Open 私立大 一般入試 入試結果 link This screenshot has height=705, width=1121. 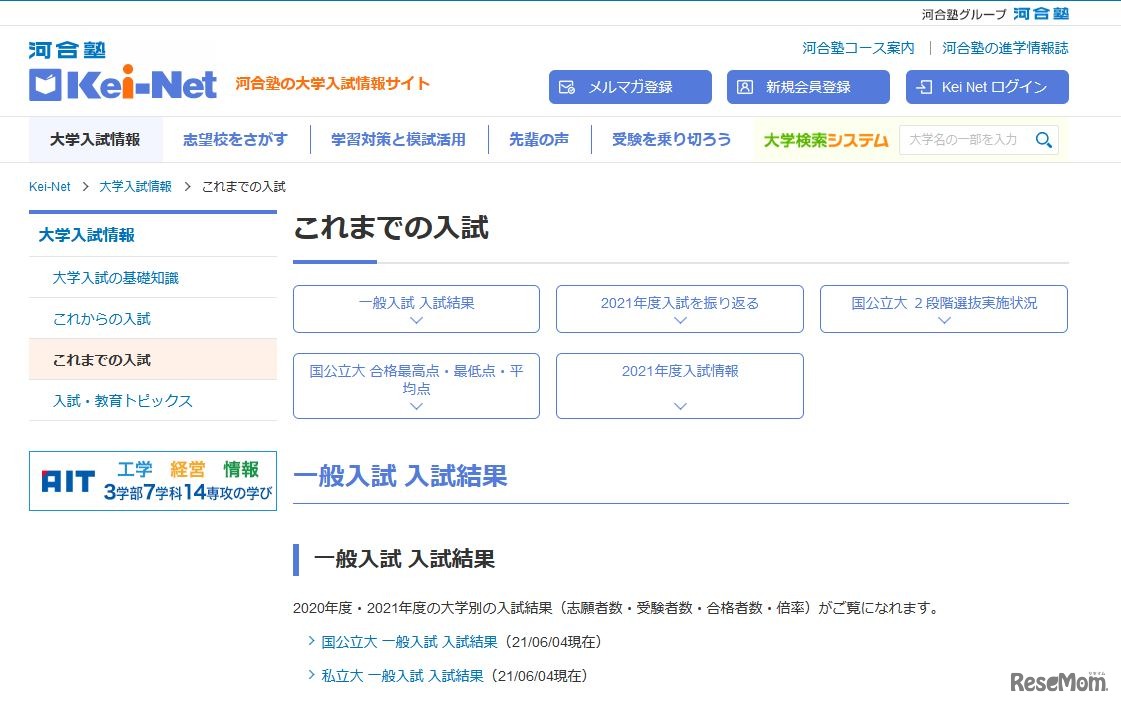400,675
